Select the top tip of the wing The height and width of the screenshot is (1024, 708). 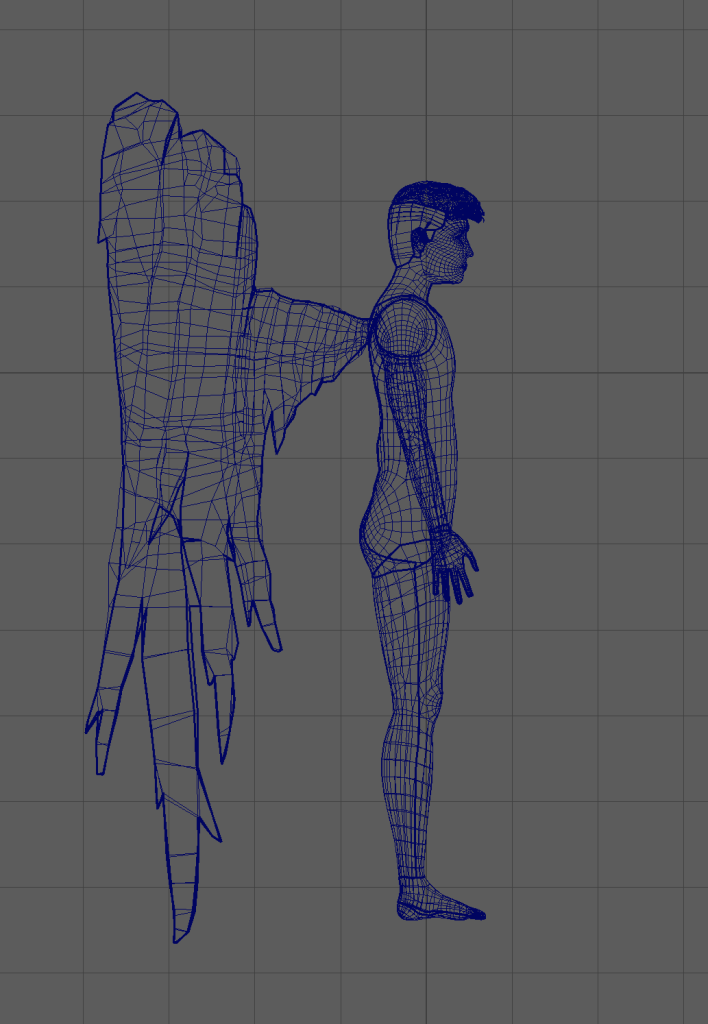[x=135, y=103]
